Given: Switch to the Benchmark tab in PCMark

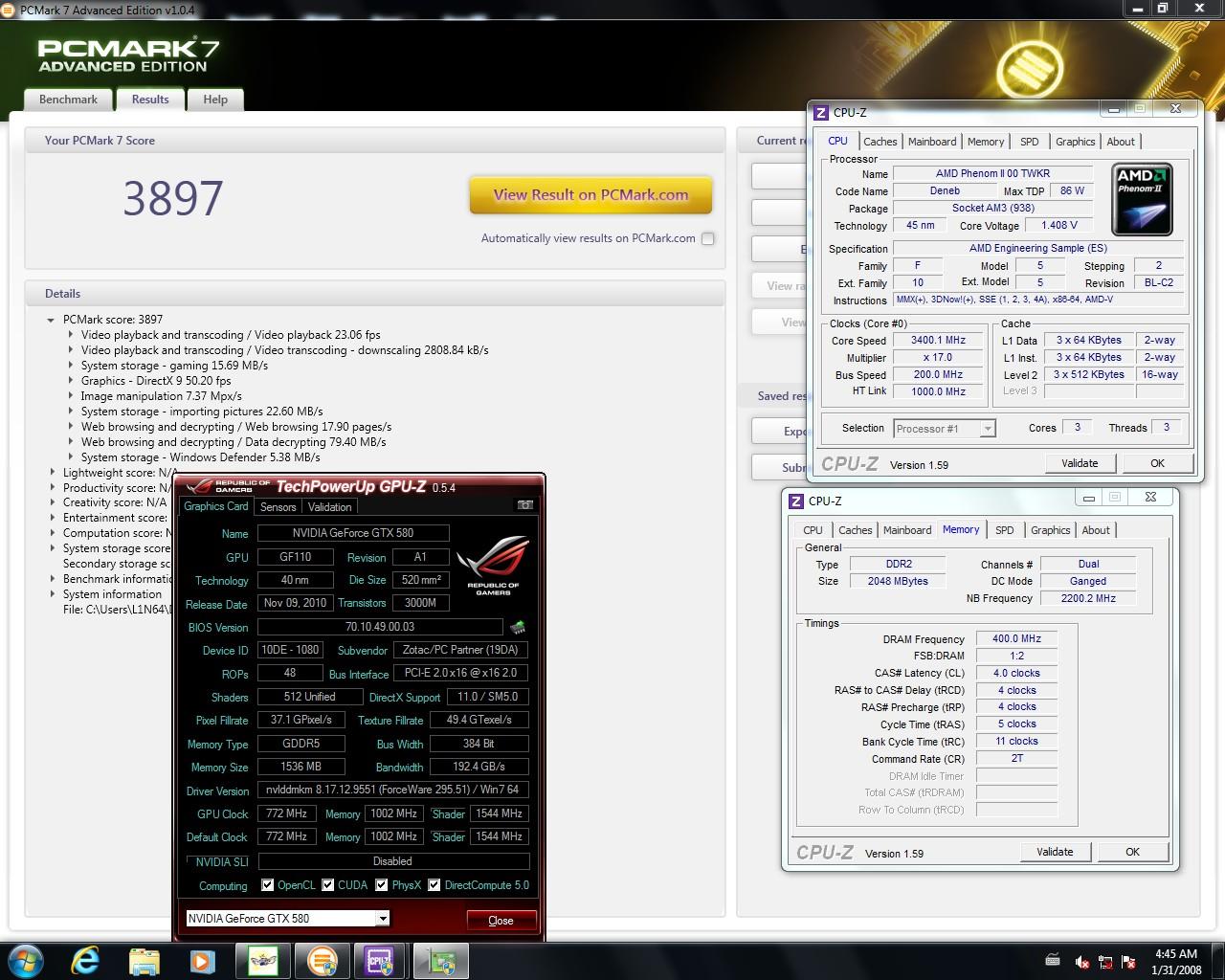Looking at the screenshot, I should point(68,100).
